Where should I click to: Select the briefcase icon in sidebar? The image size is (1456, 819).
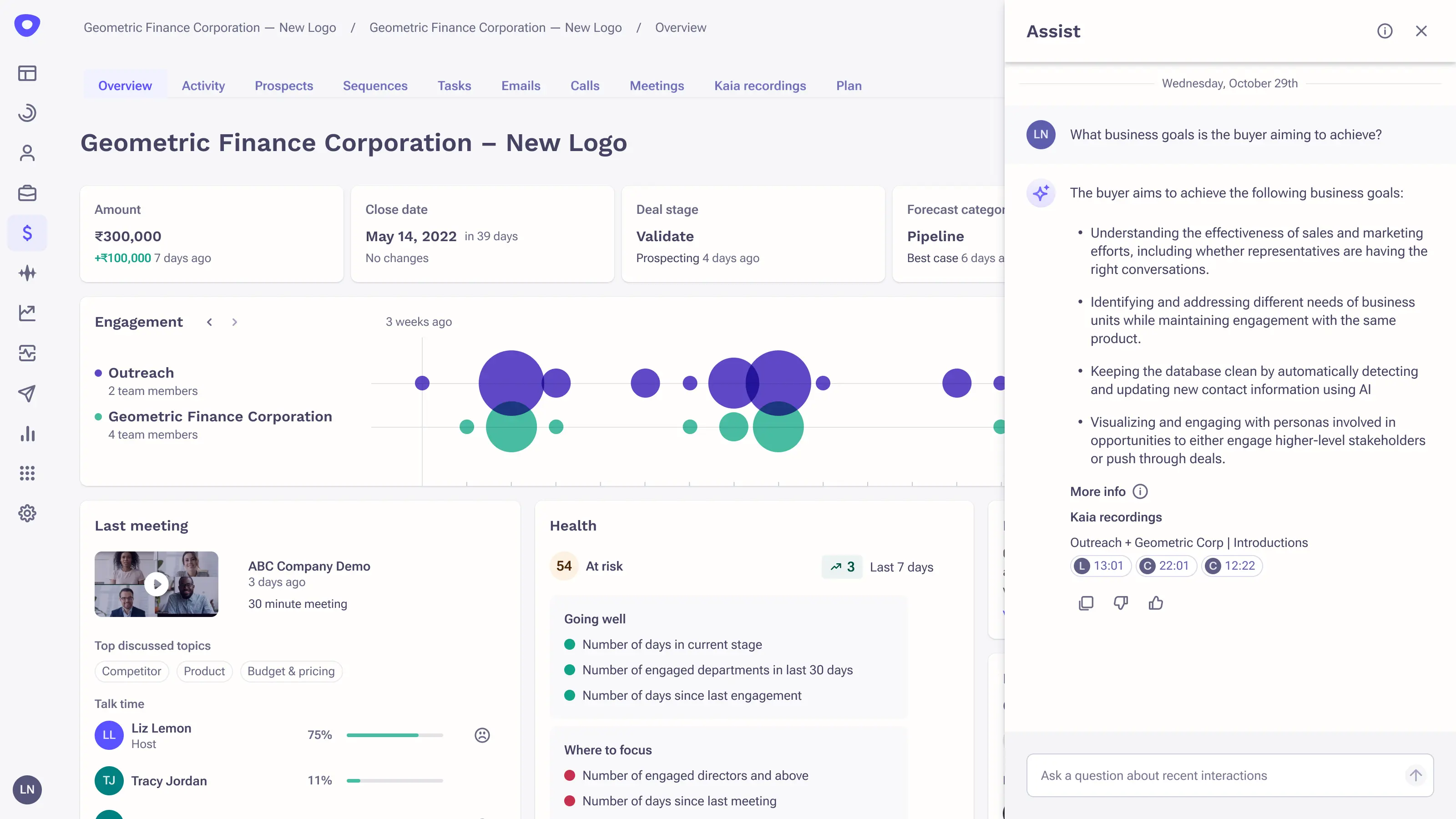point(27,193)
